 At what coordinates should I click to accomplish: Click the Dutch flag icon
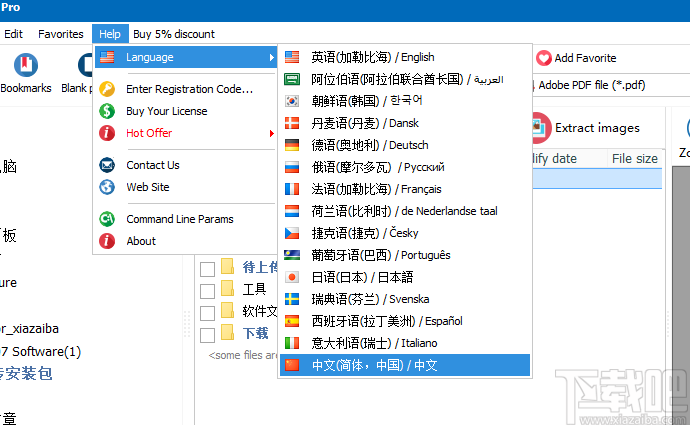pyautogui.click(x=292, y=211)
